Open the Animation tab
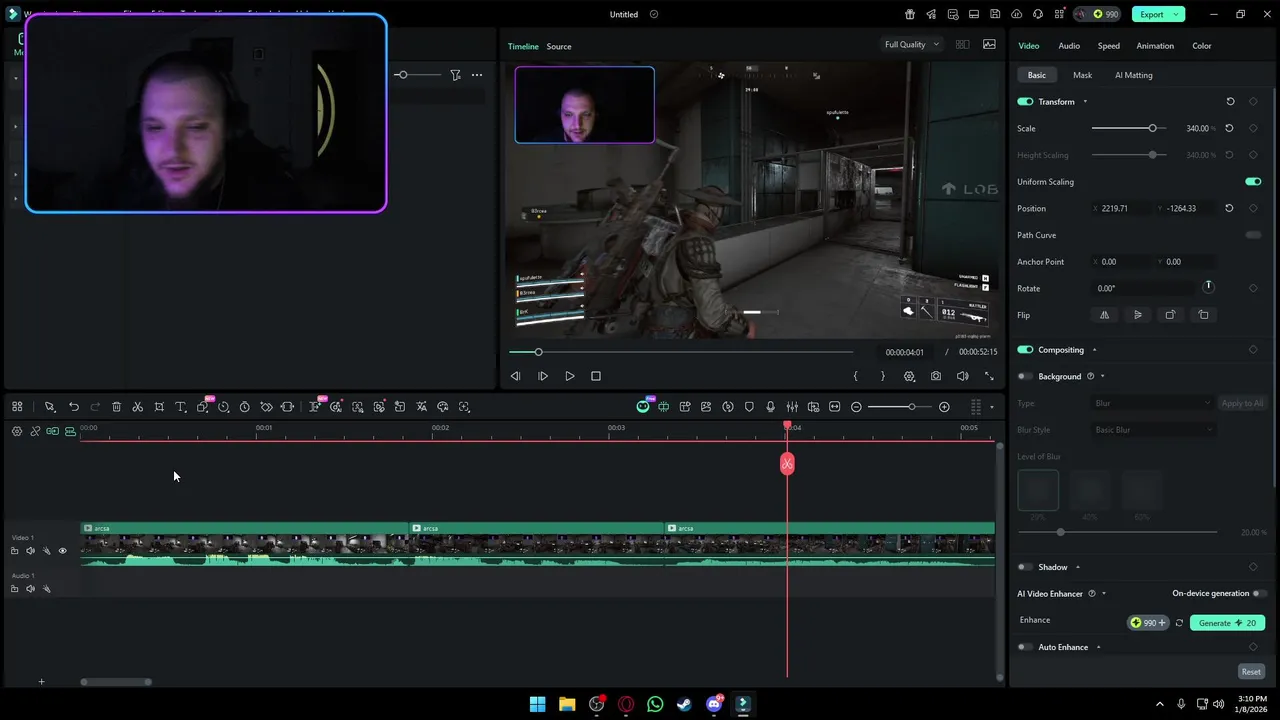 (x=1155, y=46)
